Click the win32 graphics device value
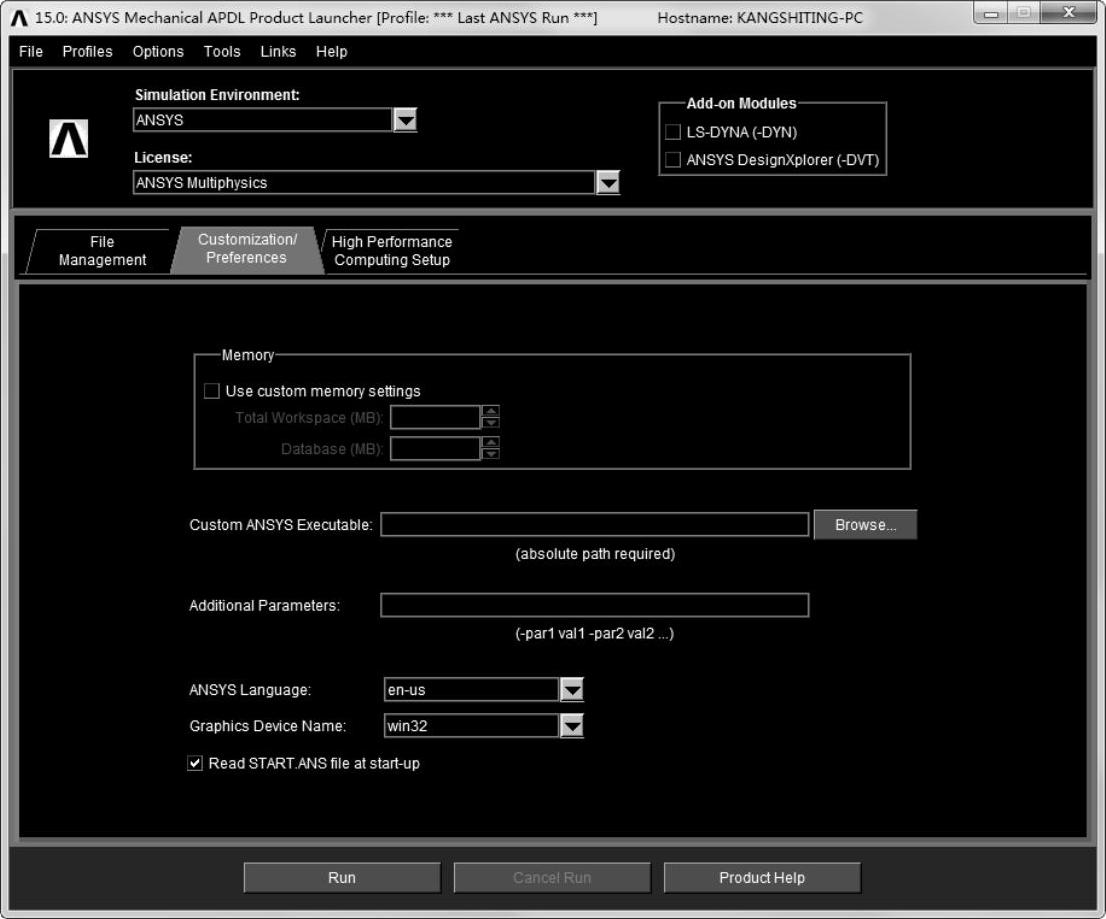This screenshot has width=1106, height=919. (472, 726)
